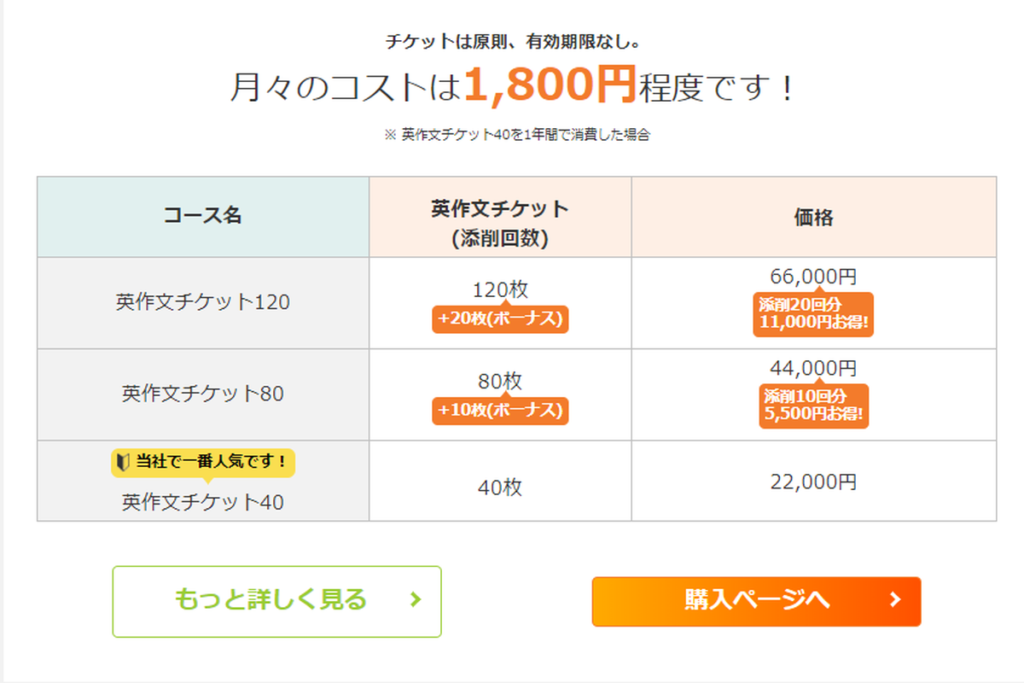This screenshot has width=1024, height=683.
Task: Click the 1,800円 highlighted monthly cost
Action: pyautogui.click(x=549, y=88)
